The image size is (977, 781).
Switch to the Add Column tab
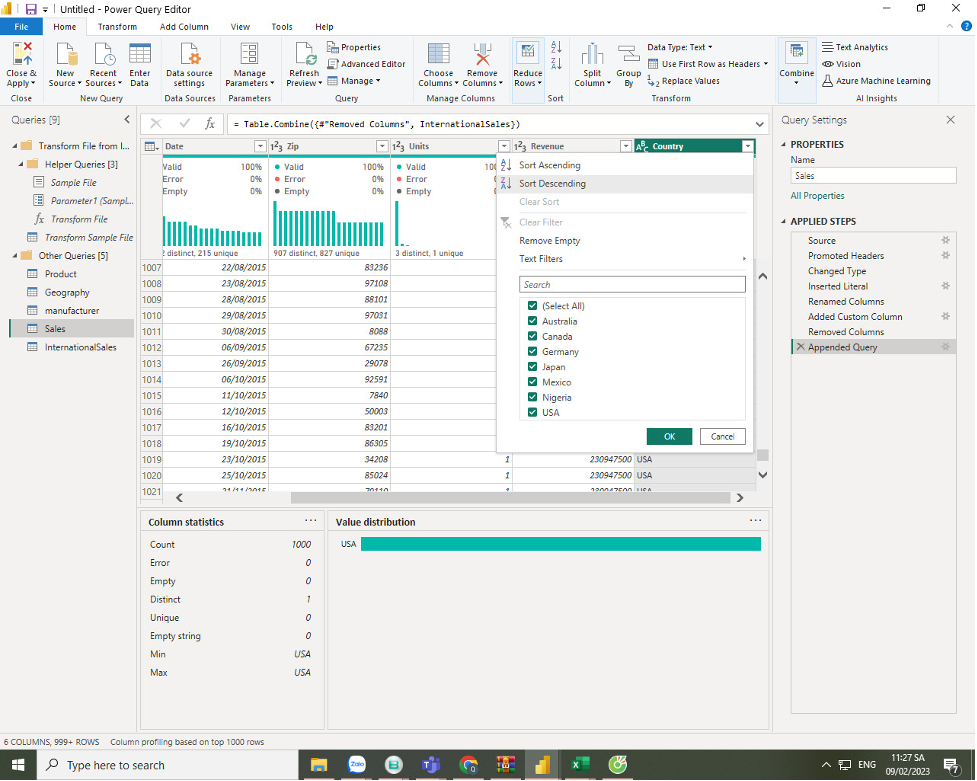184,27
